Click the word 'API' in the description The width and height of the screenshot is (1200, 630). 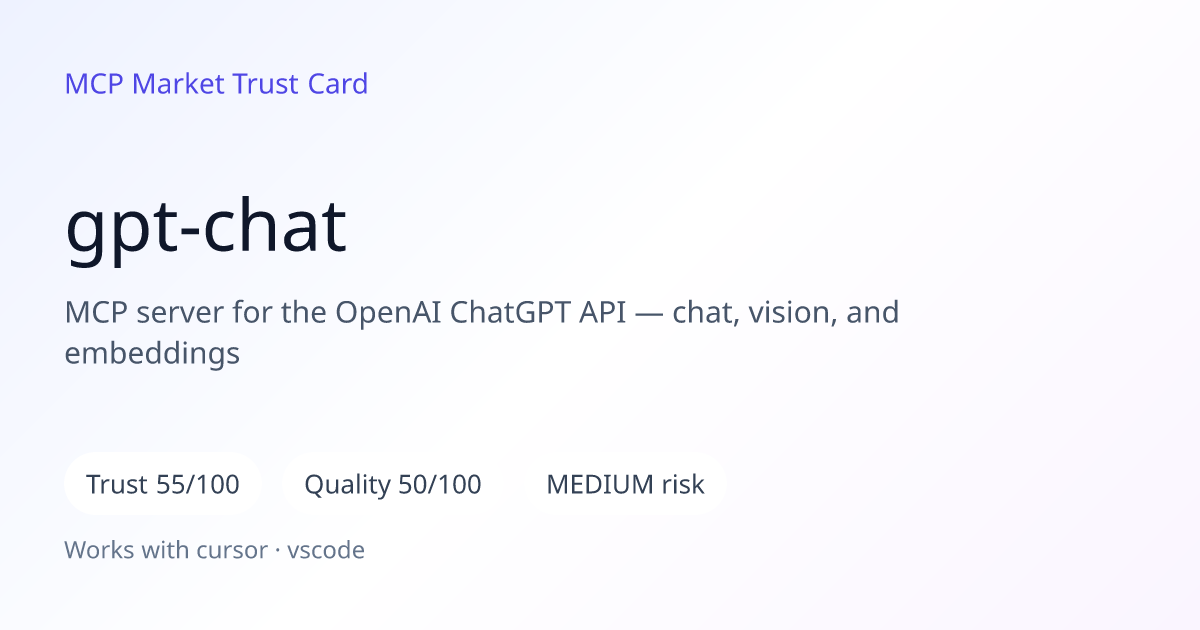(602, 313)
